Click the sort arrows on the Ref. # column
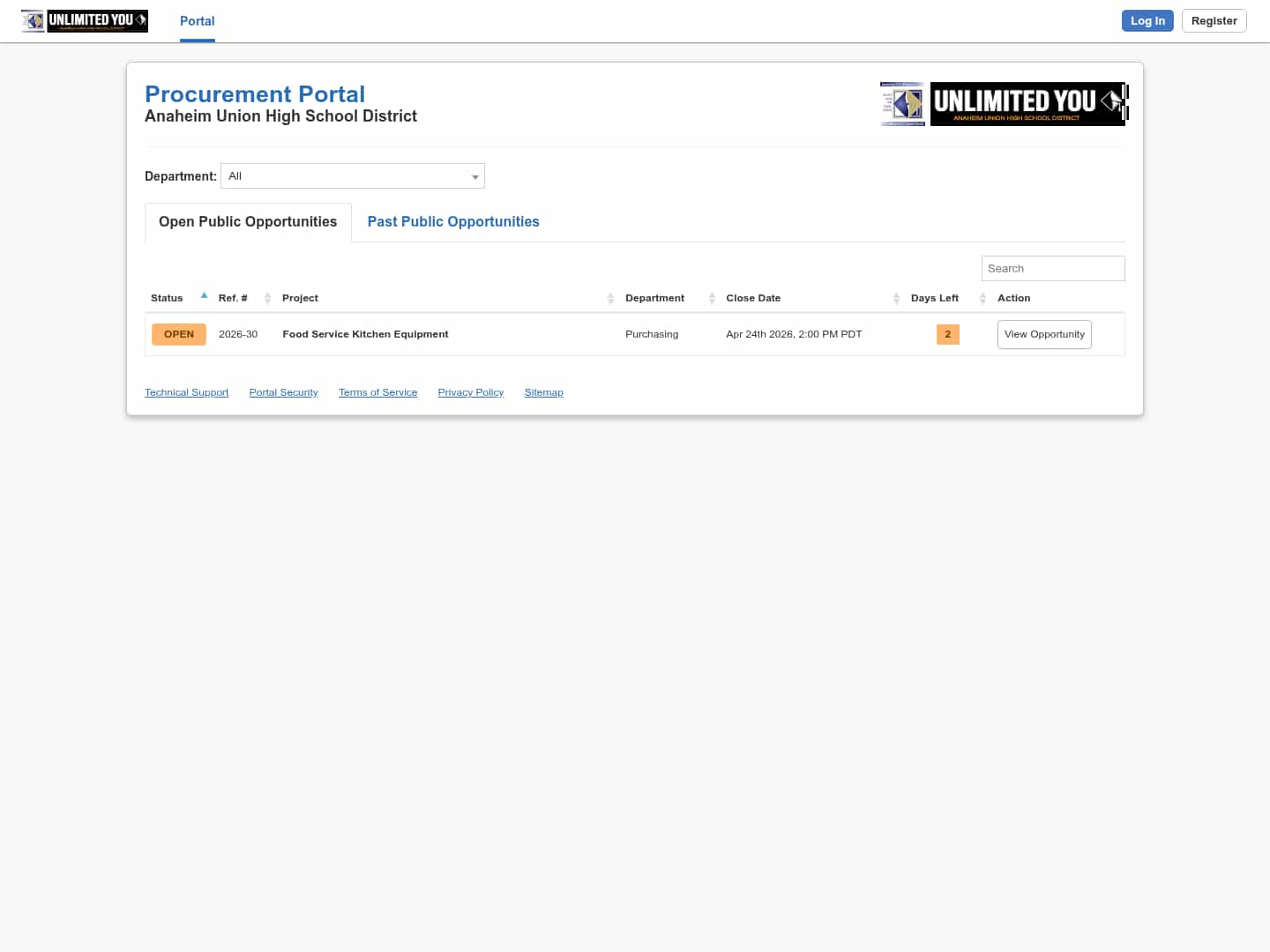1270x952 pixels. (x=267, y=298)
